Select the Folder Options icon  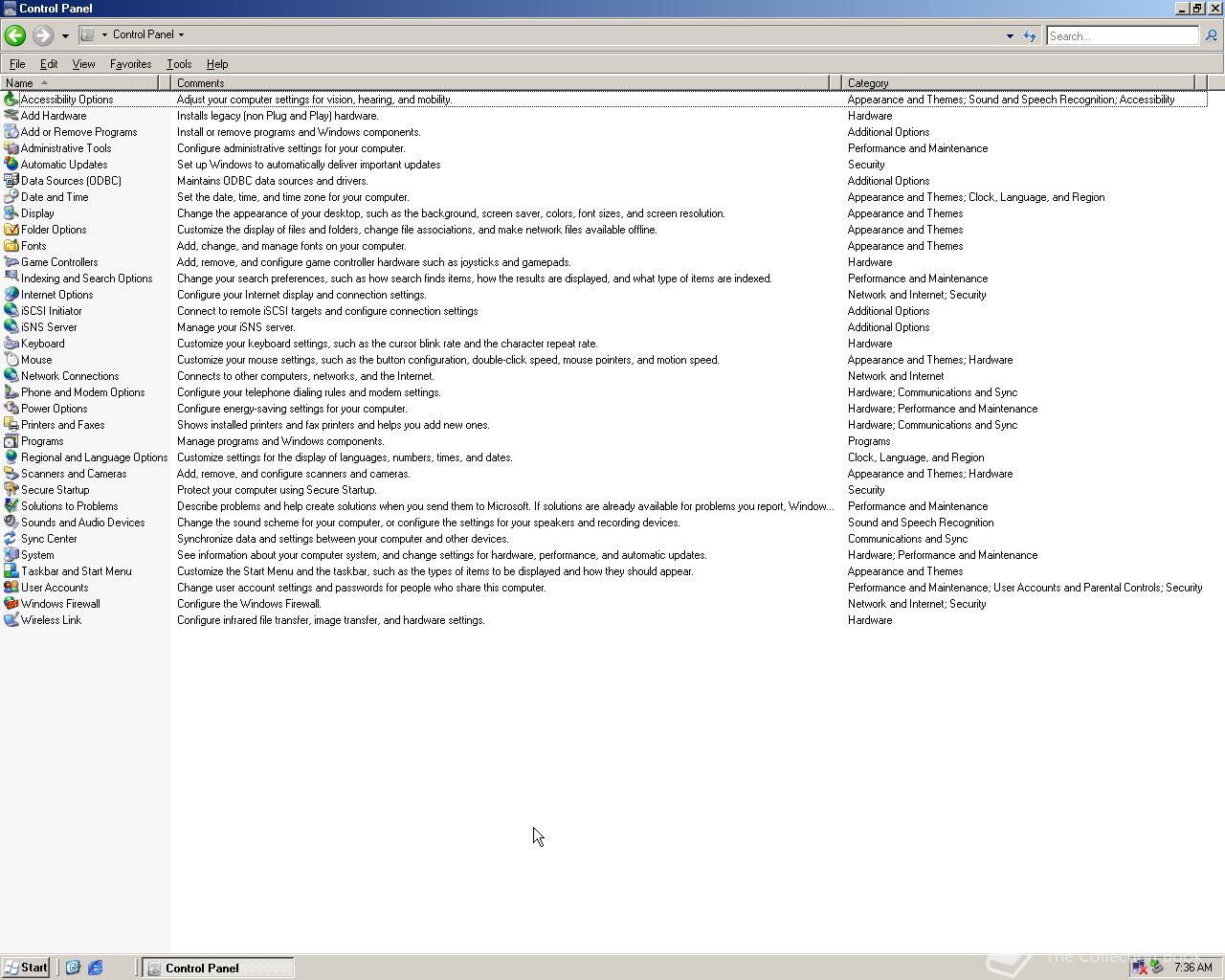click(11, 230)
